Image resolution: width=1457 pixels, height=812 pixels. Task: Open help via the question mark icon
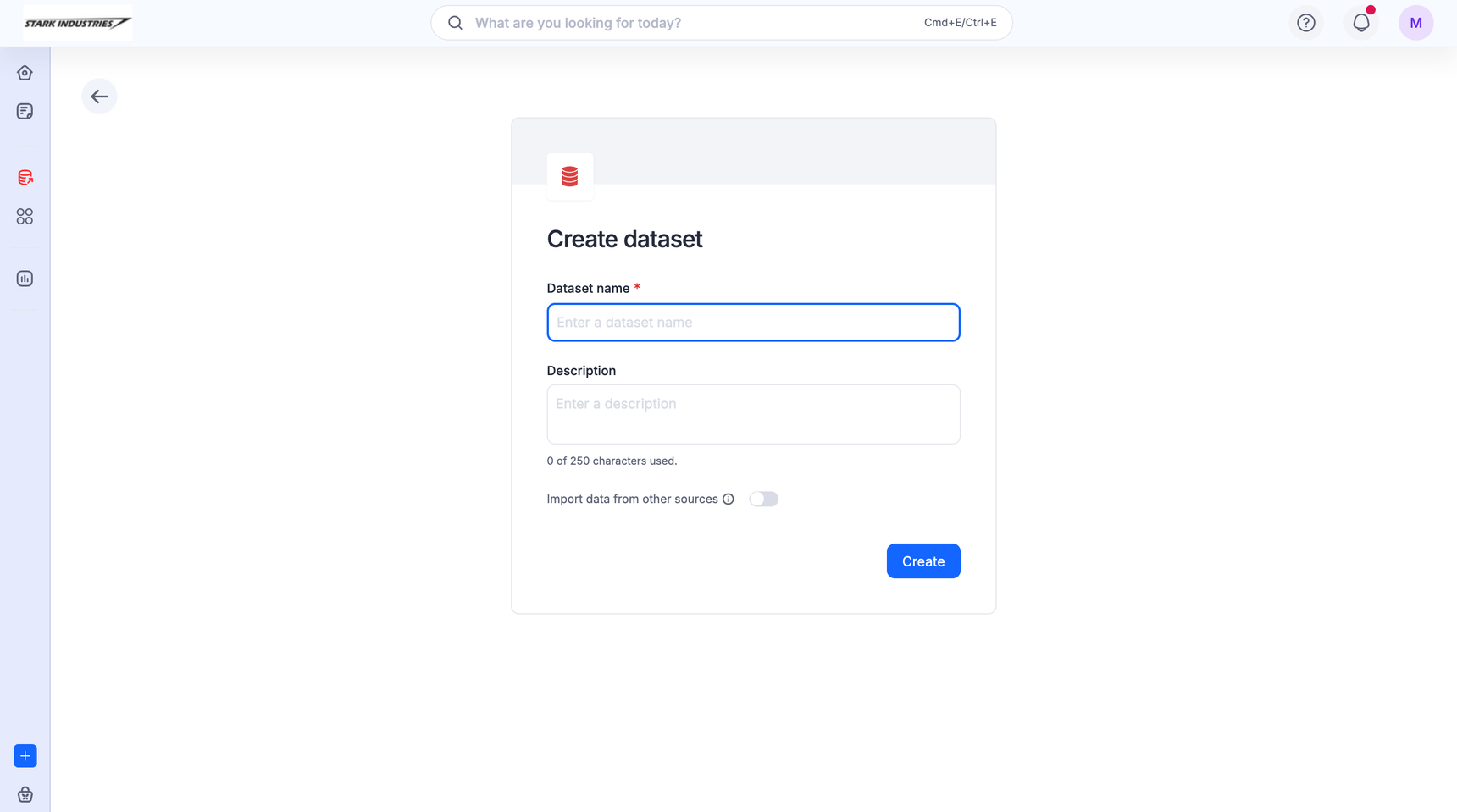coord(1305,23)
